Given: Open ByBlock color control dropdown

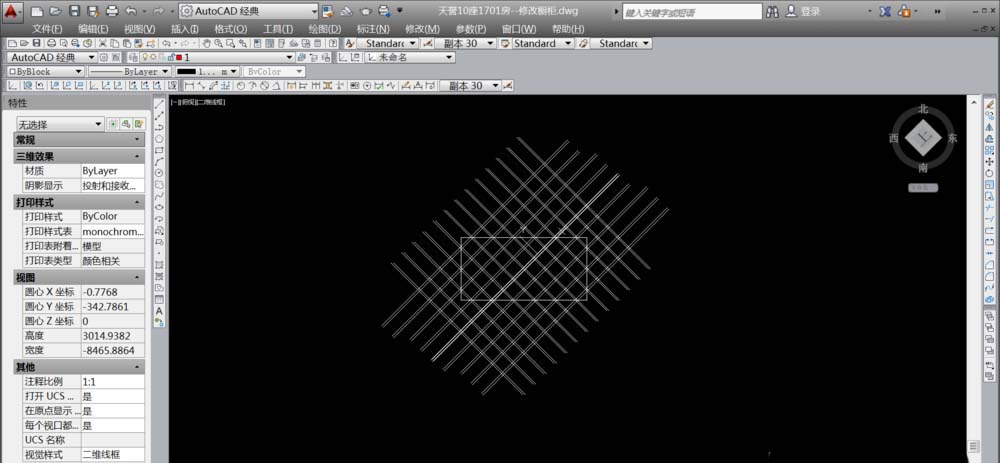Looking at the screenshot, I should tap(45, 71).
